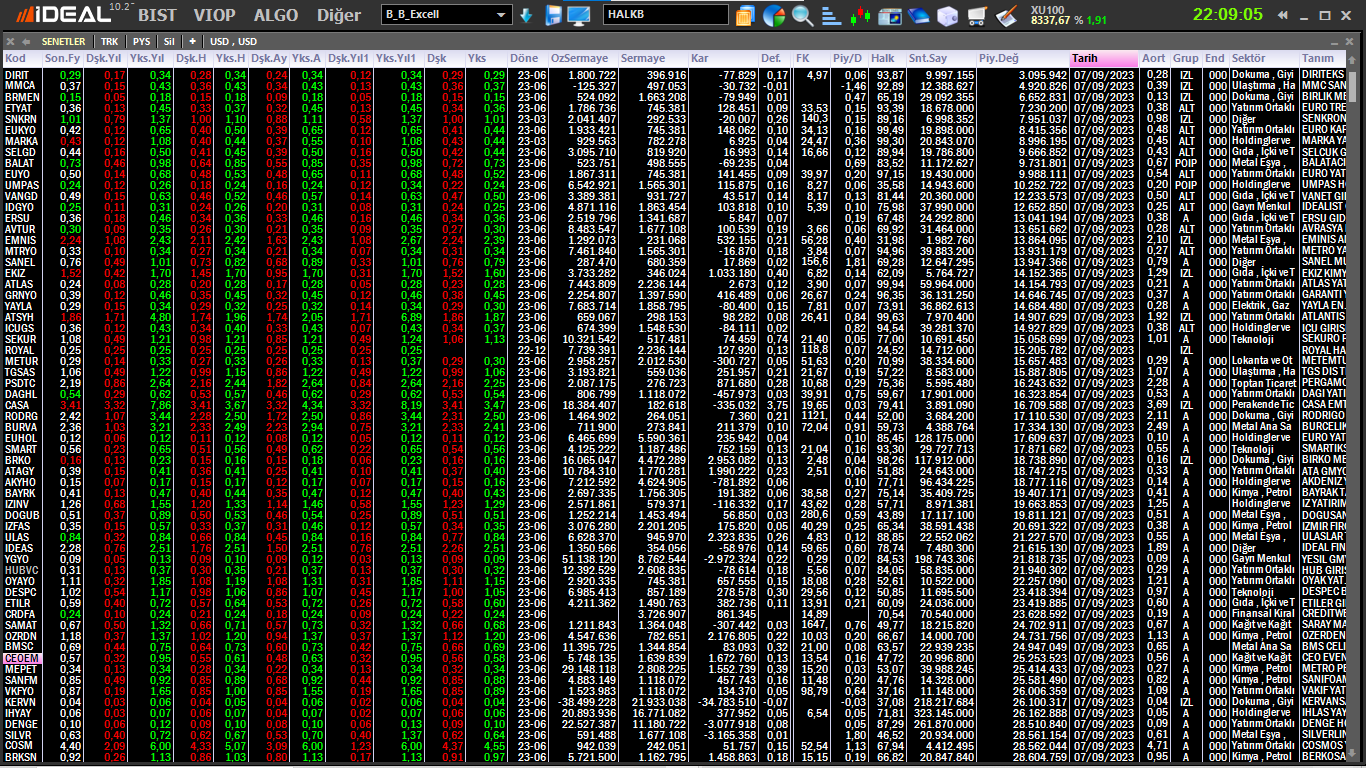Select the EKIZ stock row

(675, 273)
